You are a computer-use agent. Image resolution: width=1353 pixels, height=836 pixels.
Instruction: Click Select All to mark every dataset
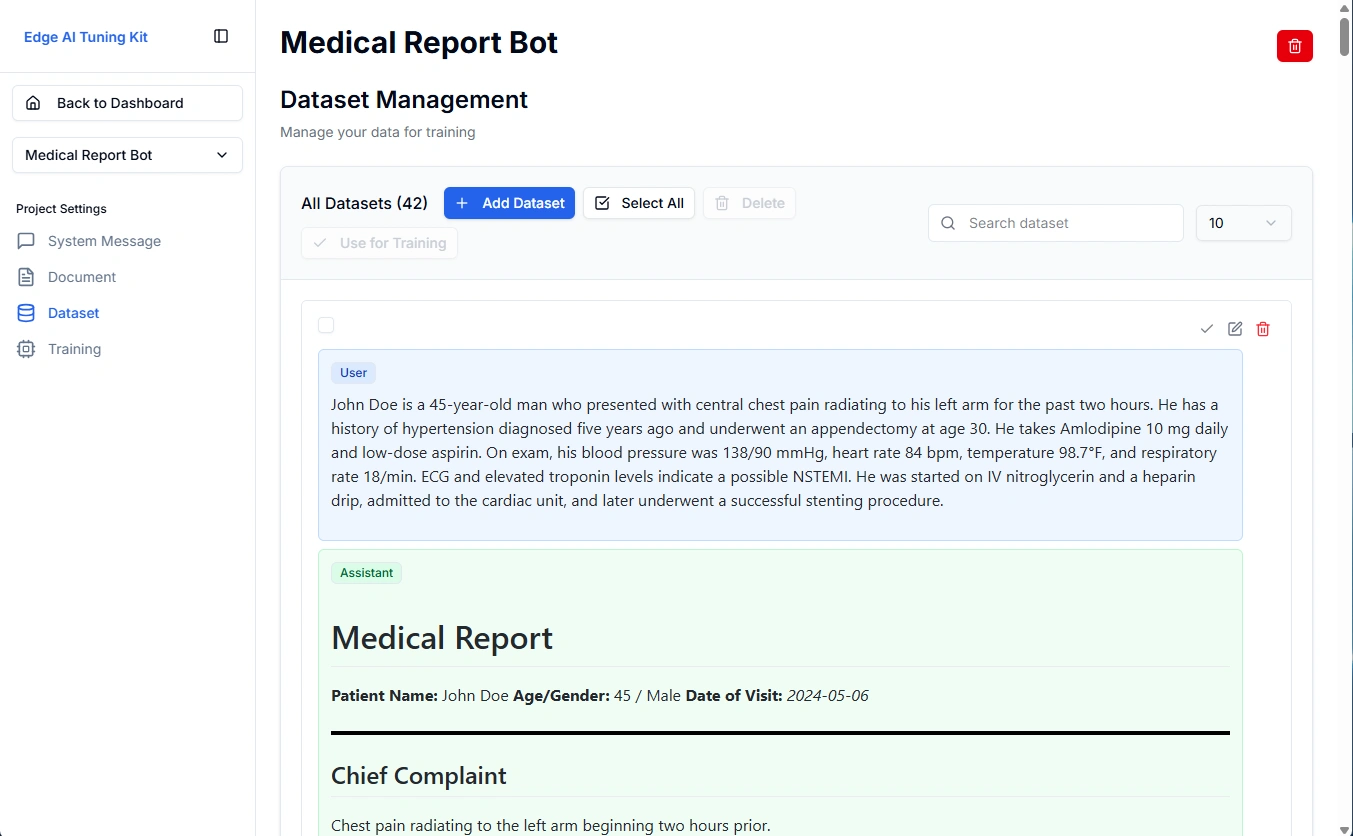pyautogui.click(x=638, y=203)
